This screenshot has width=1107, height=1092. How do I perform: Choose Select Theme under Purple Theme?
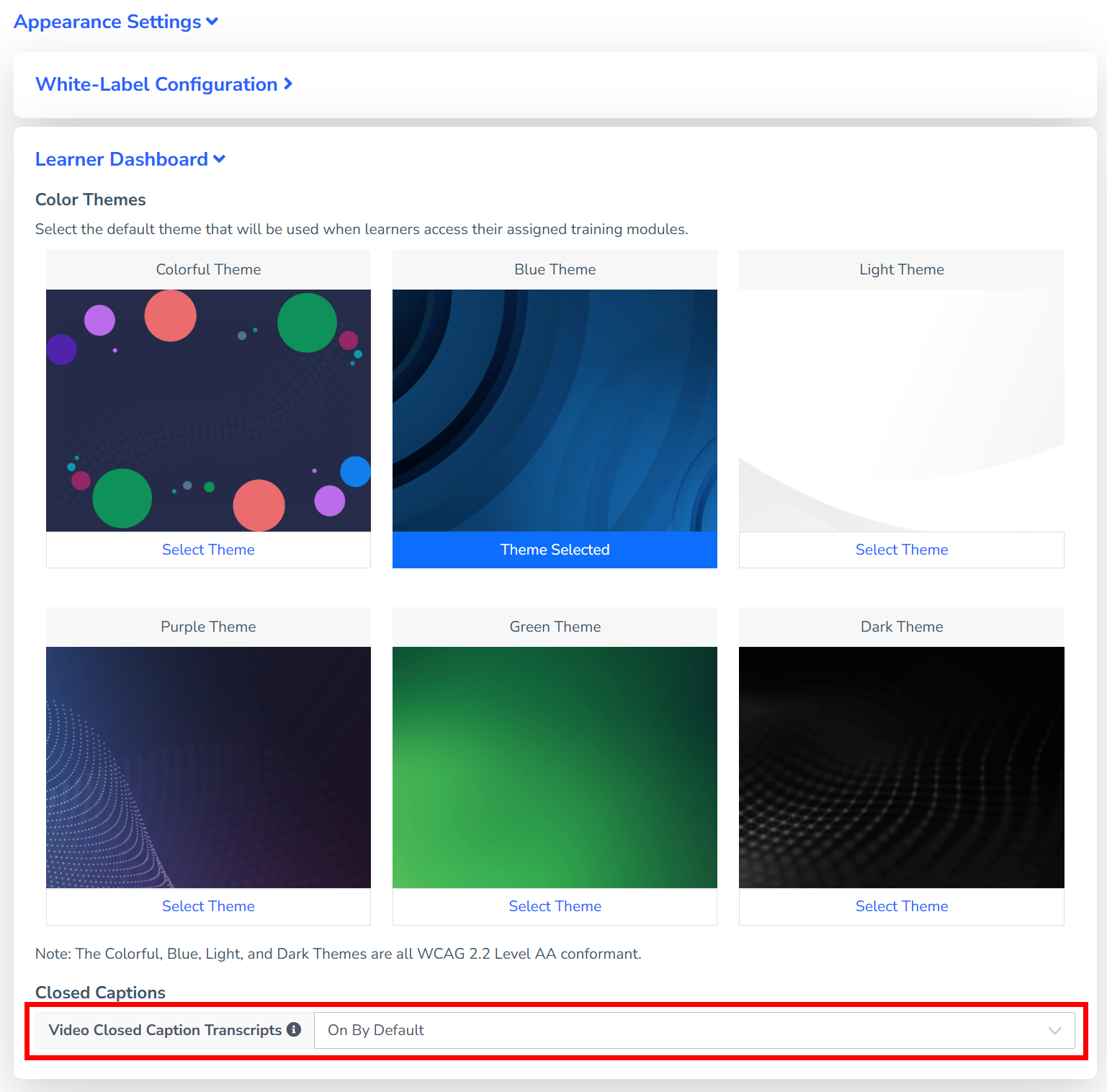[208, 906]
